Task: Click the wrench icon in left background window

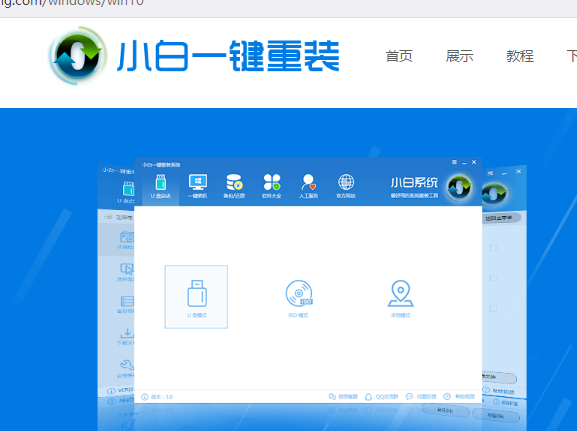Action: (127, 365)
